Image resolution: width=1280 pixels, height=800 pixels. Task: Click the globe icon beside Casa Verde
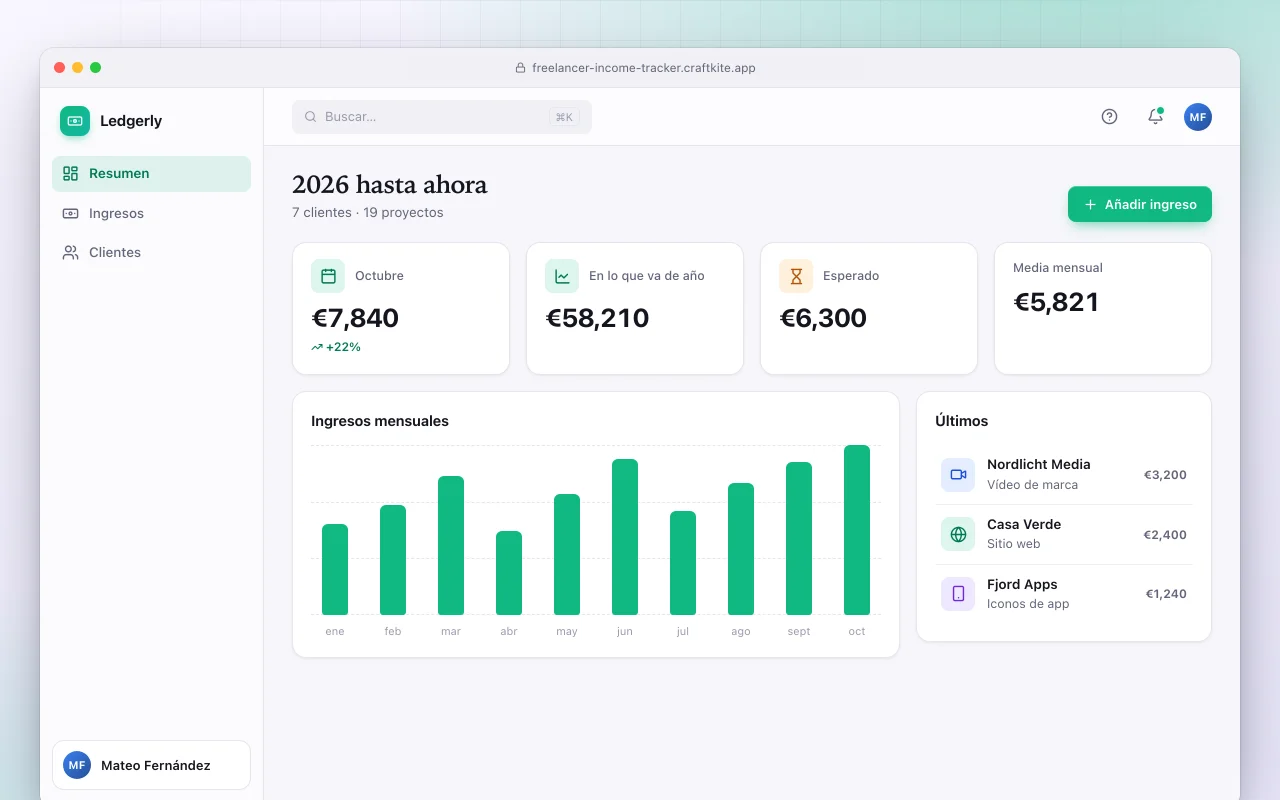point(958,534)
